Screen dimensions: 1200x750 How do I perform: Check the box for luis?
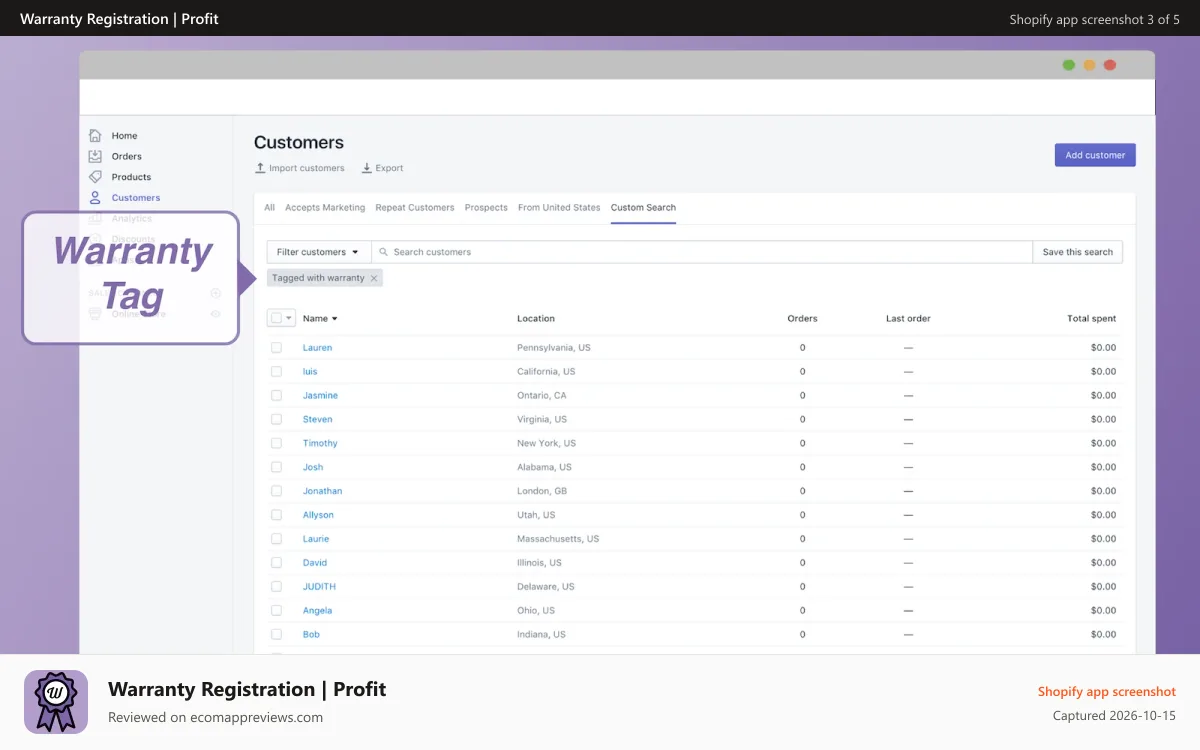coord(276,372)
